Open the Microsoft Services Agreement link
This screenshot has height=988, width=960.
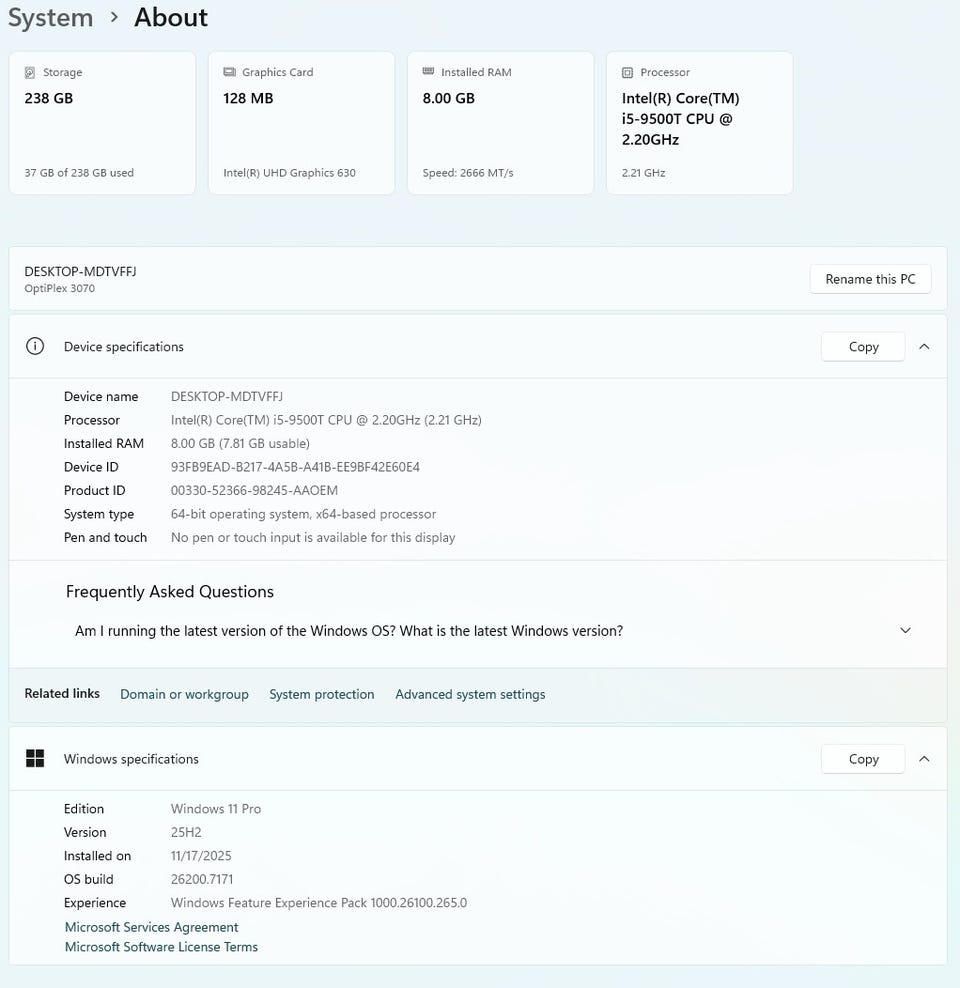click(x=152, y=927)
